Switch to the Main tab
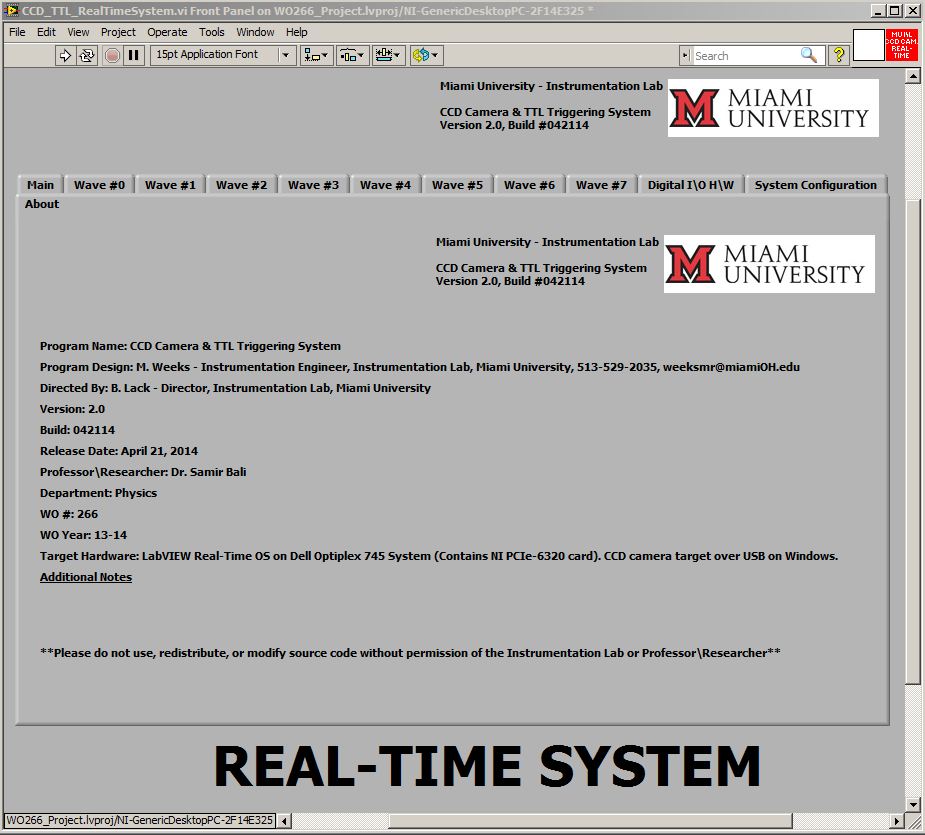This screenshot has width=925, height=835. coord(40,185)
